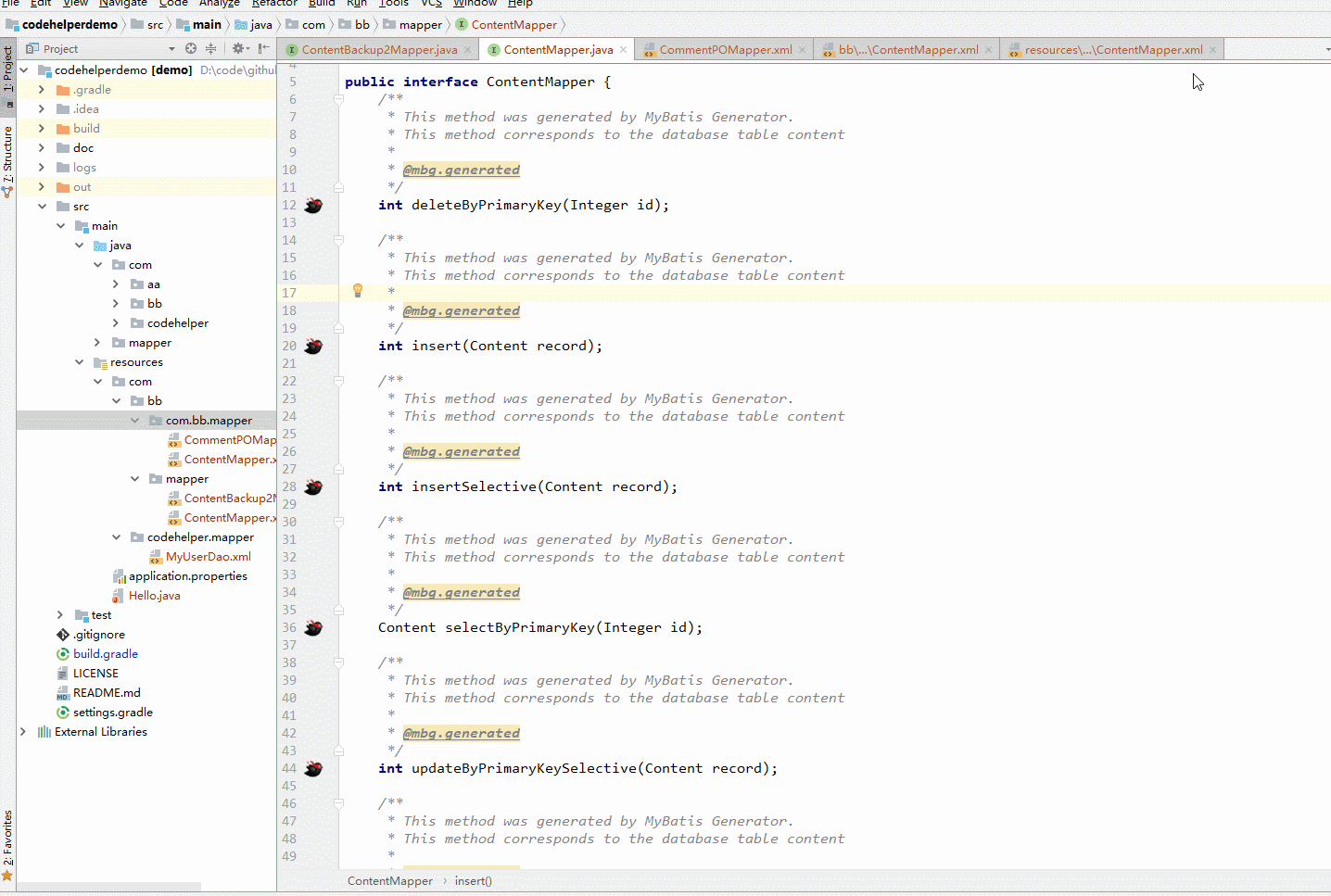This screenshot has width=1331, height=896.
Task: Place cursor in the 'int insert(Content record);' line
Action: pyautogui.click(x=489, y=346)
